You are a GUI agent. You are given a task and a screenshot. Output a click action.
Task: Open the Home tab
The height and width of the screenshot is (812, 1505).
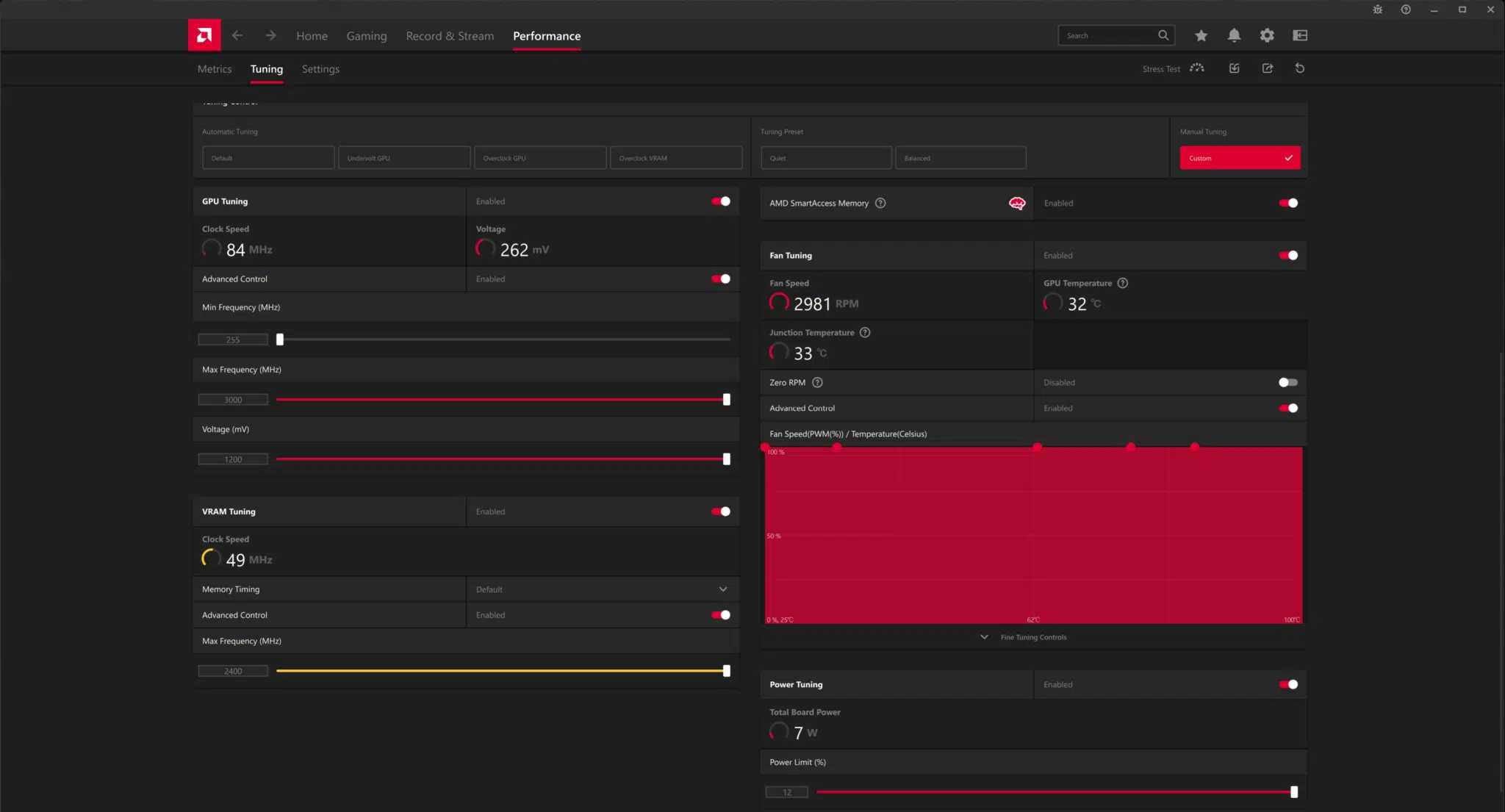(312, 35)
